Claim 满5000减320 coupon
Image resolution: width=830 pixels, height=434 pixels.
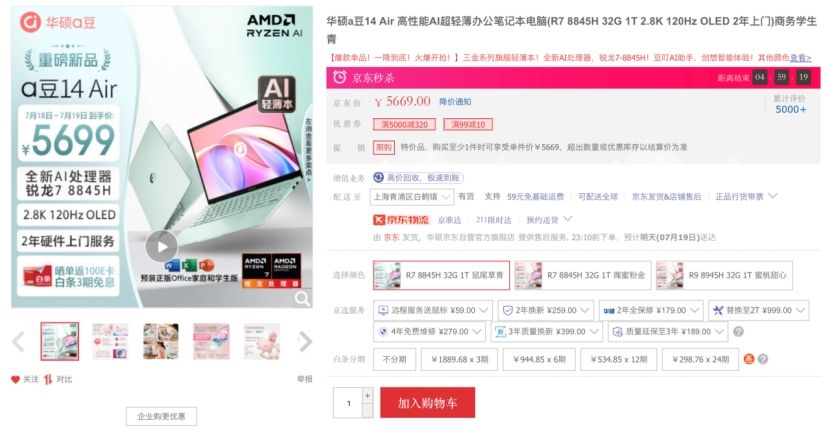pyautogui.click(x=404, y=124)
